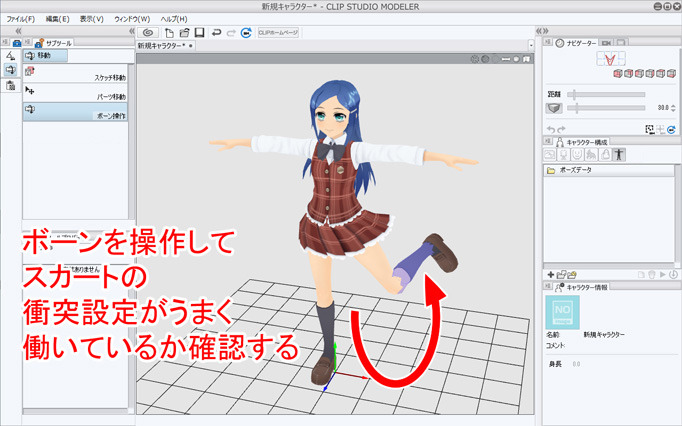Click the open folder icon beside the plus
This screenshot has height=426, width=682.
(561, 275)
